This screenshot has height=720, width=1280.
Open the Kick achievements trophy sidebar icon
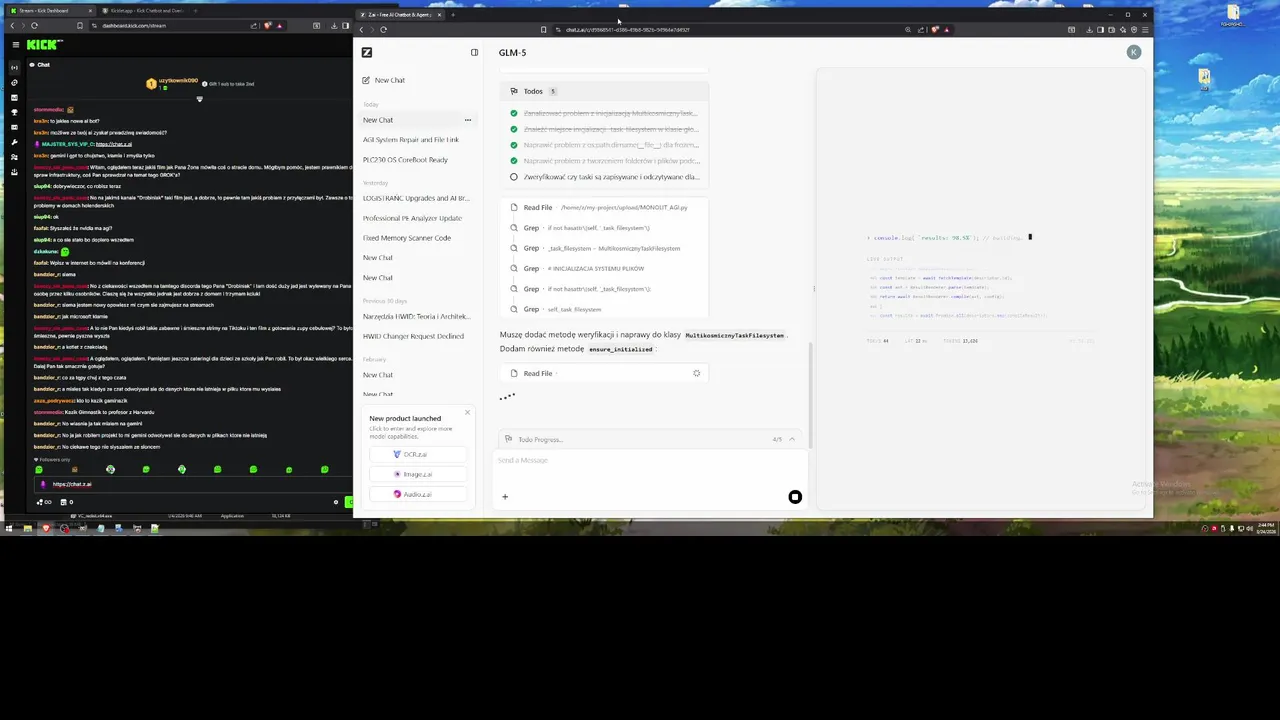click(x=14, y=112)
